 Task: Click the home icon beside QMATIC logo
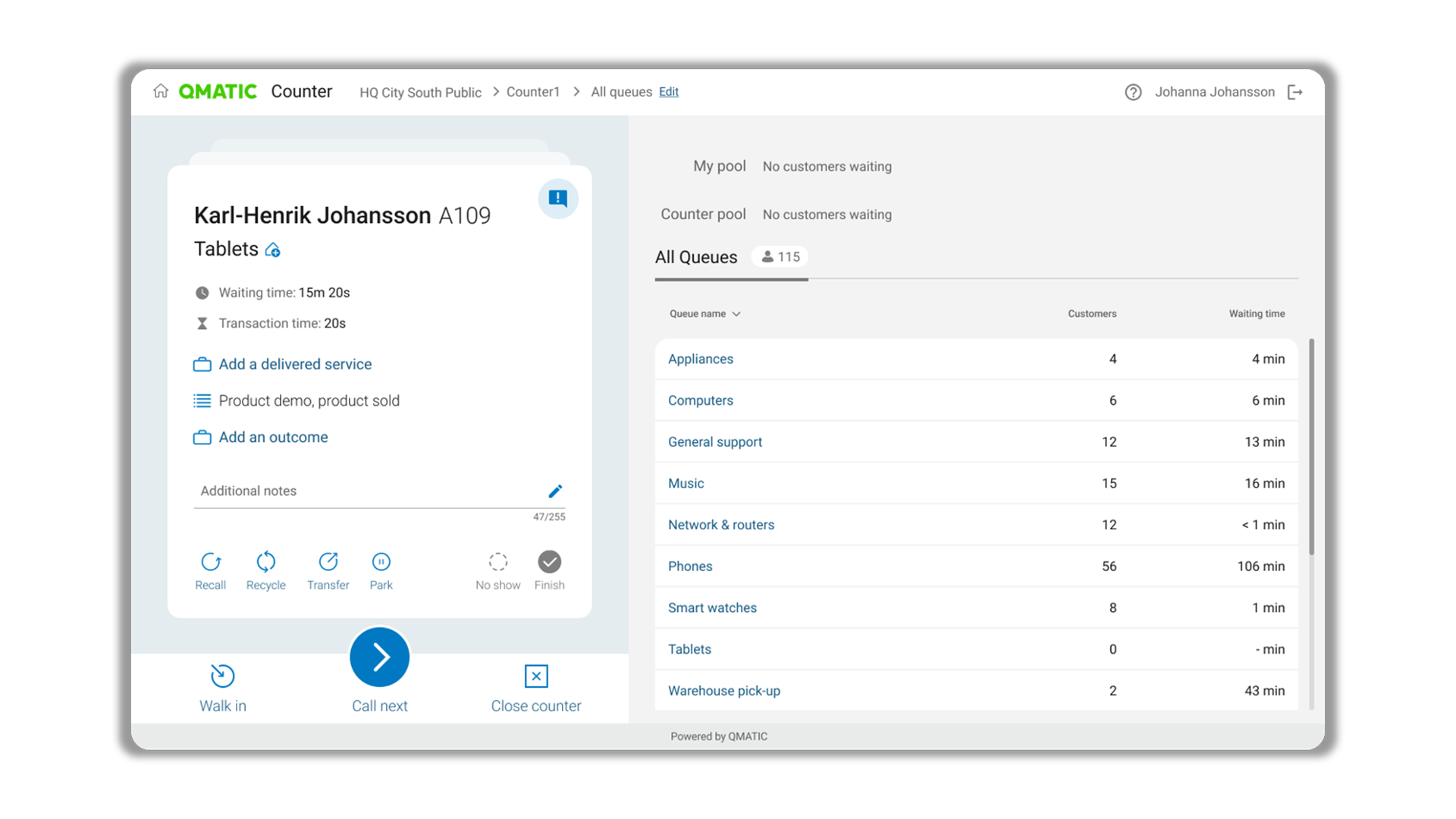tap(160, 92)
